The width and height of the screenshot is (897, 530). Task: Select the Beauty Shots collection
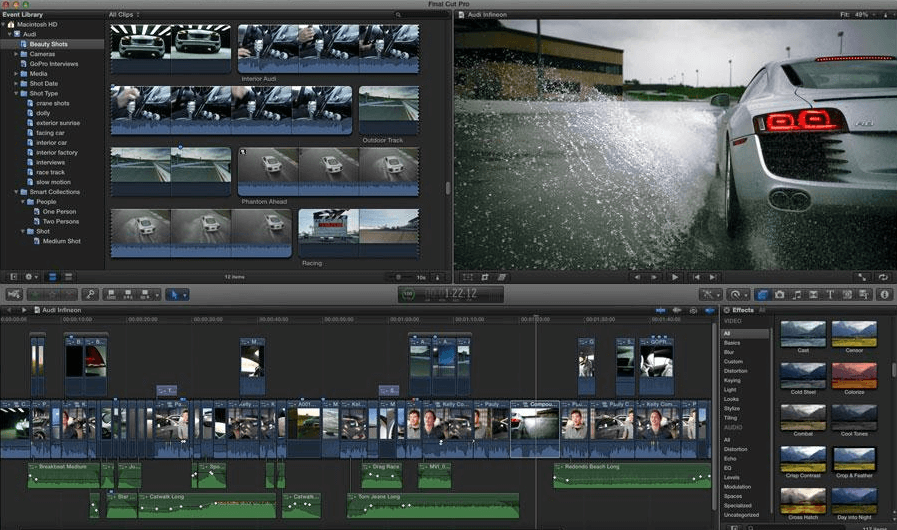click(52, 44)
